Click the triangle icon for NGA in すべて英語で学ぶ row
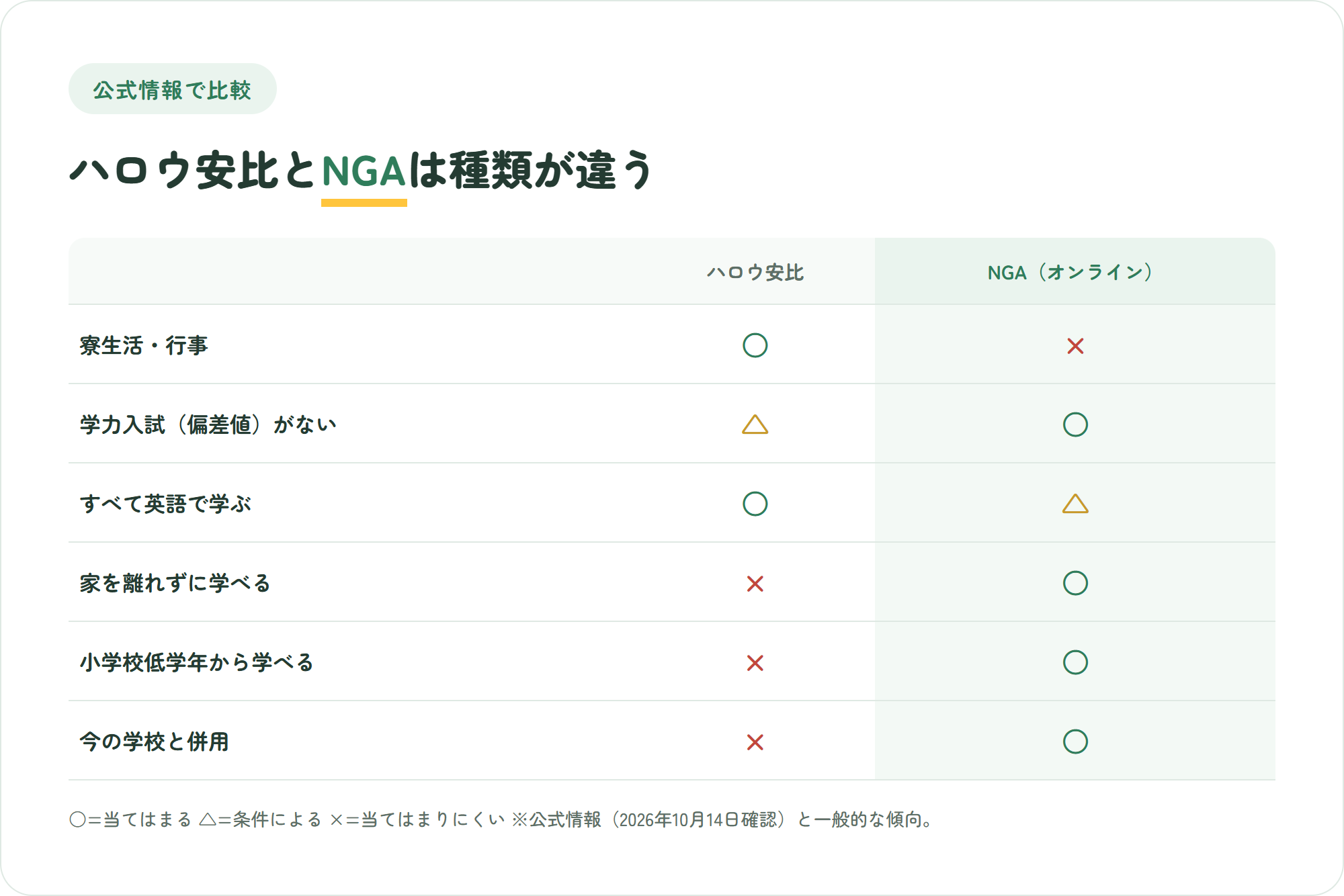This screenshot has height=896, width=1344. [x=1075, y=504]
